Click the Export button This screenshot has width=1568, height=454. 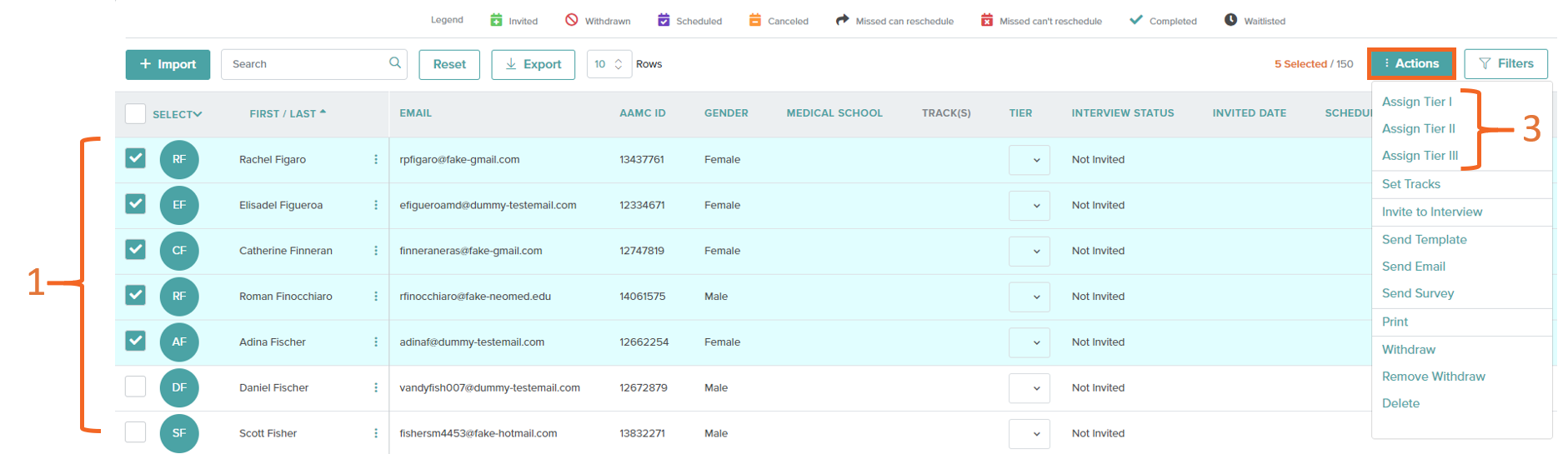pos(533,64)
